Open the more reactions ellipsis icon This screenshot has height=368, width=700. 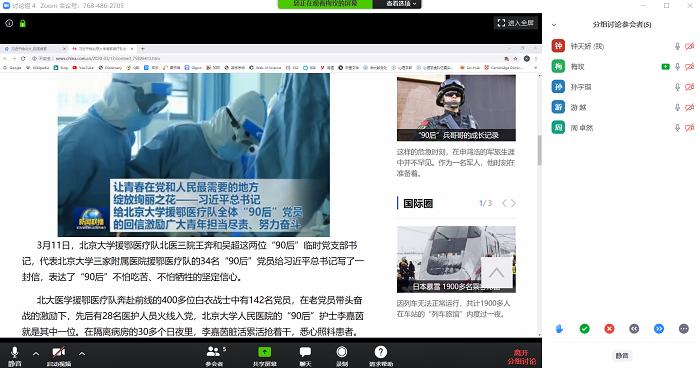[683, 329]
